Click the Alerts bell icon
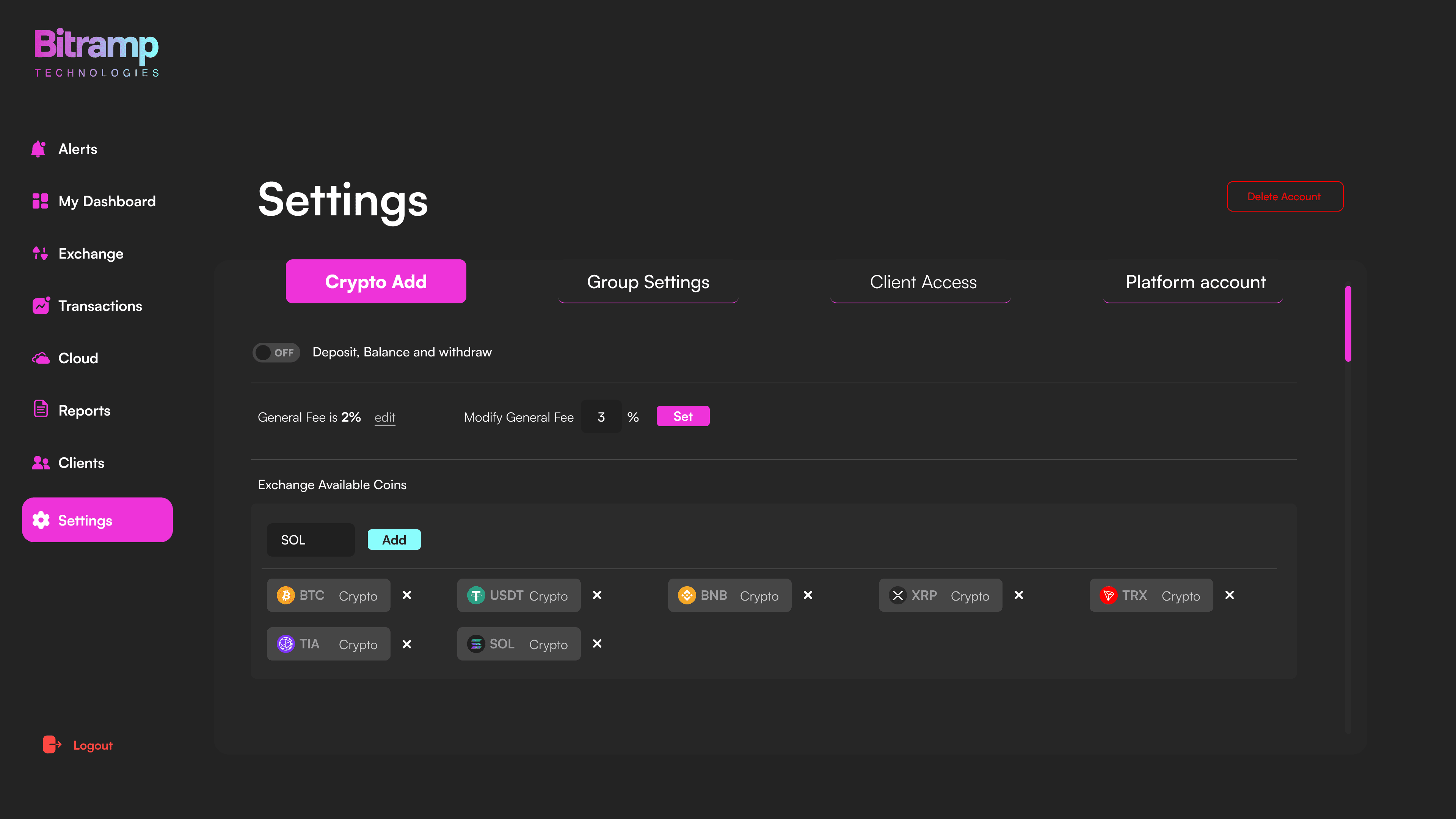The height and width of the screenshot is (819, 1456). [38, 149]
